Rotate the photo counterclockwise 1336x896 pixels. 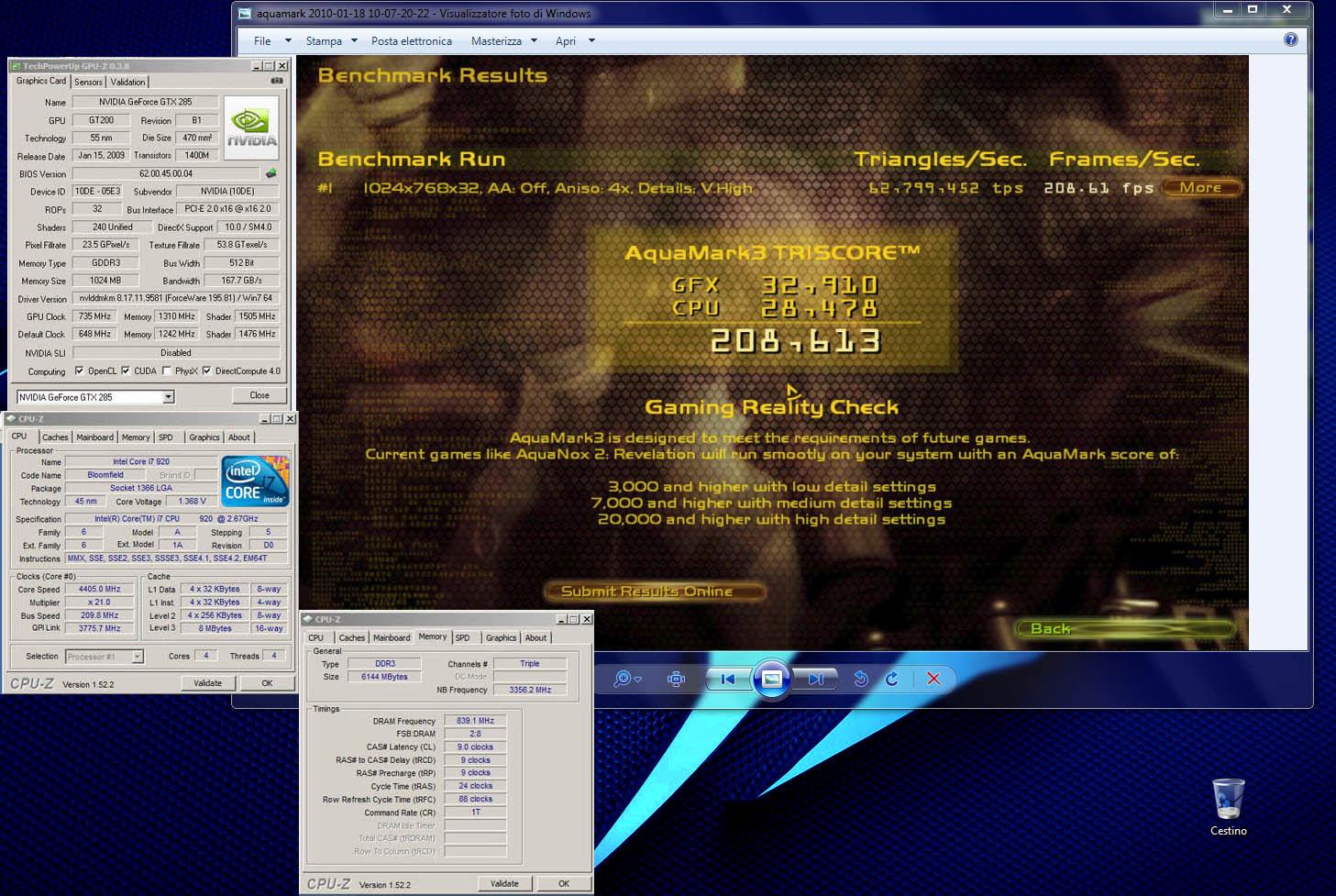(x=860, y=679)
